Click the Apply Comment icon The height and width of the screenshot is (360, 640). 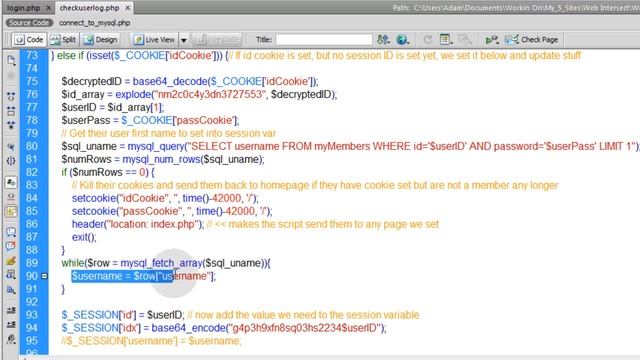click(x=11, y=232)
